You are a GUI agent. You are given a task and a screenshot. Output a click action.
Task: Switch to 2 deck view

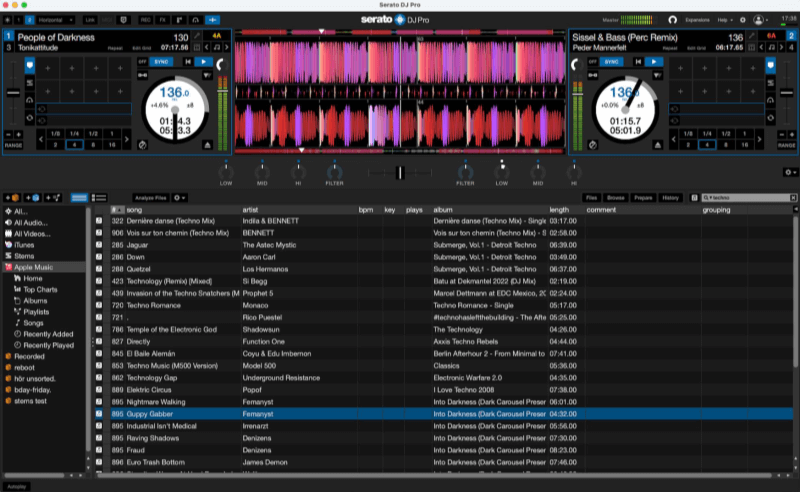tap(30, 20)
